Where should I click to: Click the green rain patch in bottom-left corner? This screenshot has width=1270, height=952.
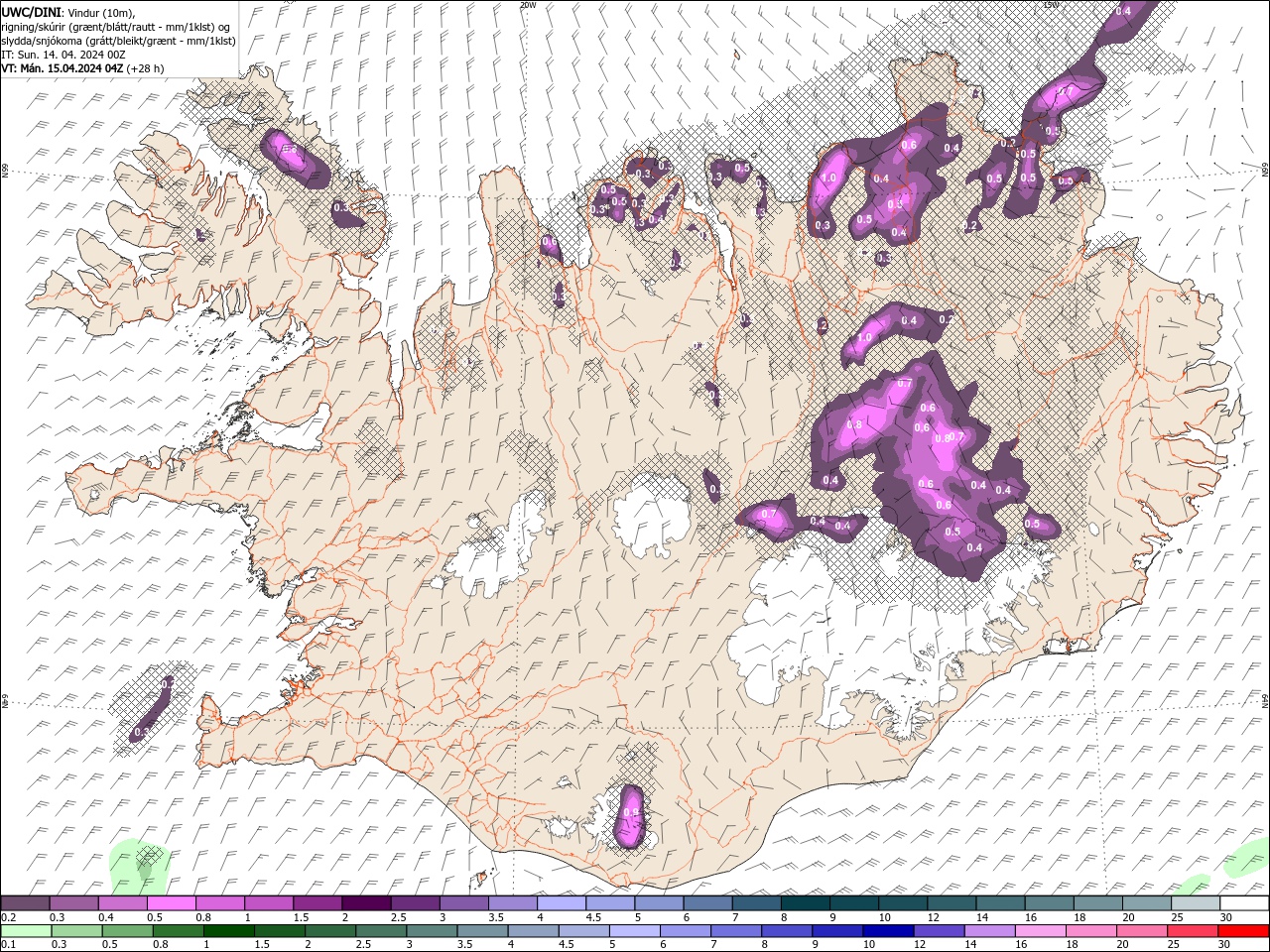click(139, 866)
